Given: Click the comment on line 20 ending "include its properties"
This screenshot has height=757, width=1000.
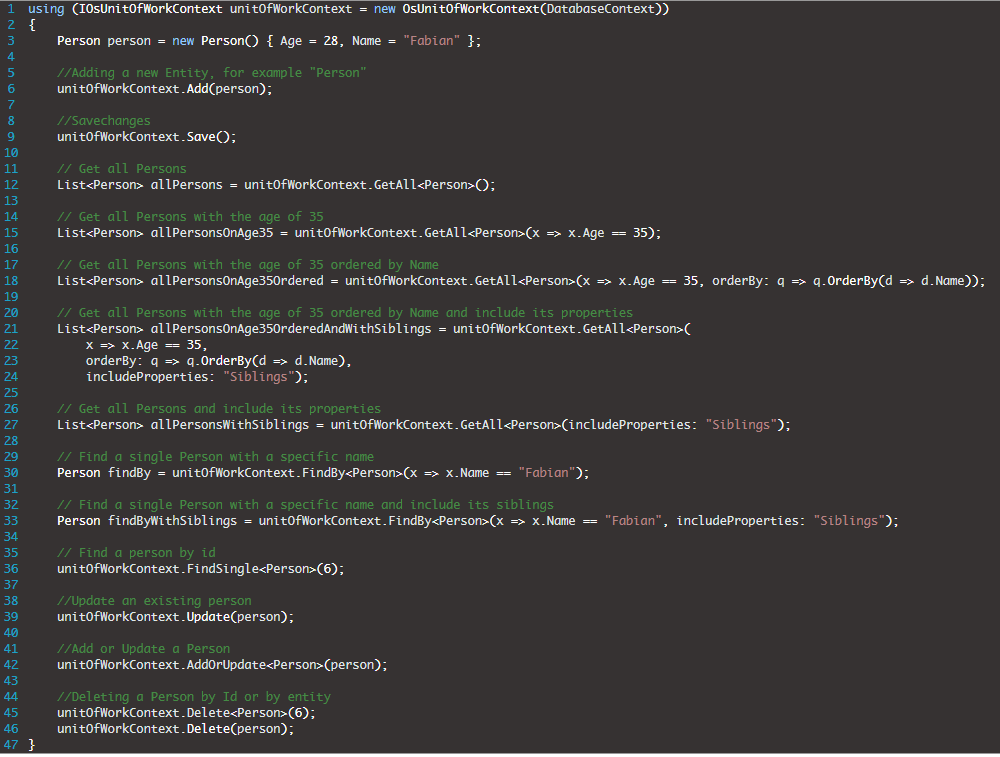Looking at the screenshot, I should click(x=345, y=312).
